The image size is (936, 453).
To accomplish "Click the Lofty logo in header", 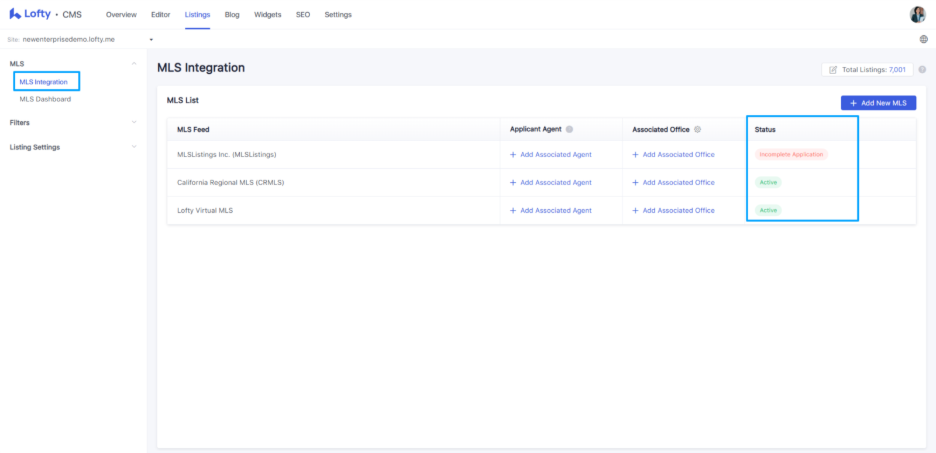I will 30,15.
